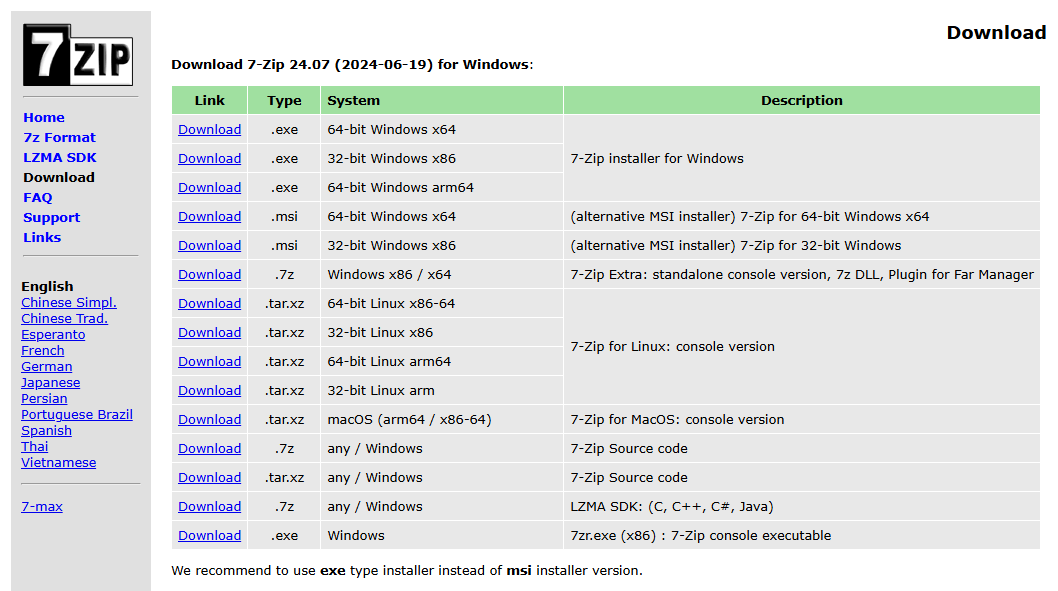
Task: Download .exe for 32-bit Windows x86
Action: [209, 159]
